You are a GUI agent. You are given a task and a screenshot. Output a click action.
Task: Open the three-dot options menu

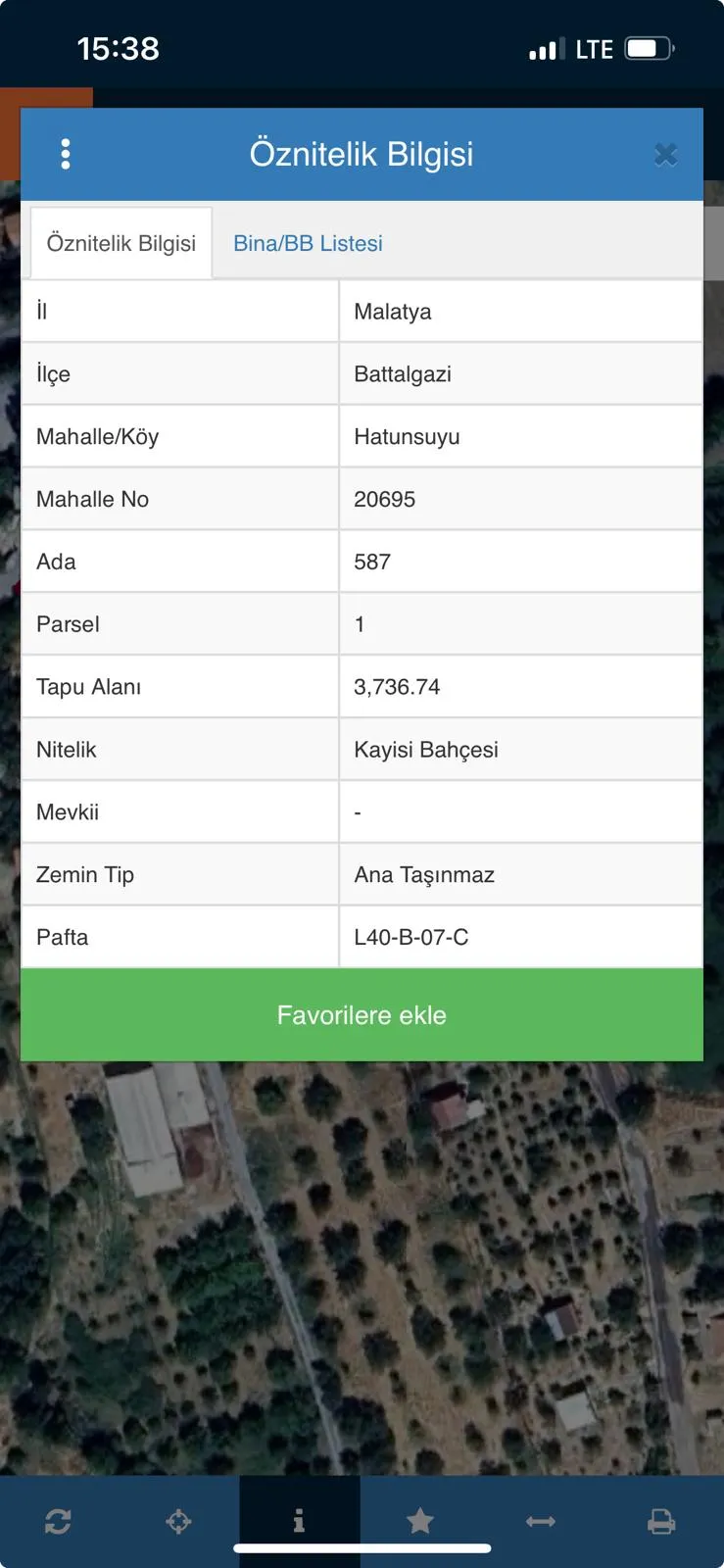pos(66,154)
